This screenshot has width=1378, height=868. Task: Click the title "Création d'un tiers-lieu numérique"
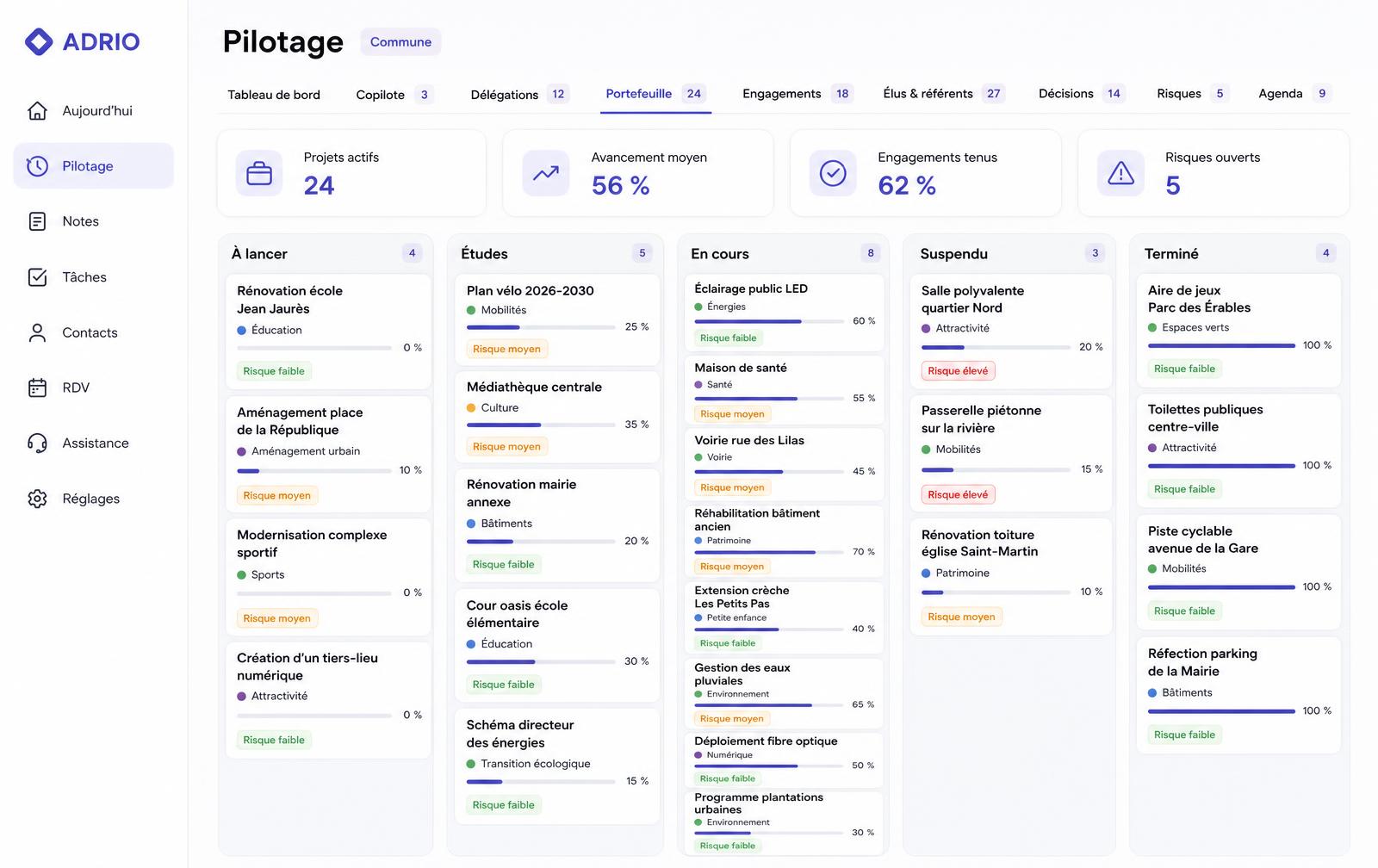tap(307, 666)
